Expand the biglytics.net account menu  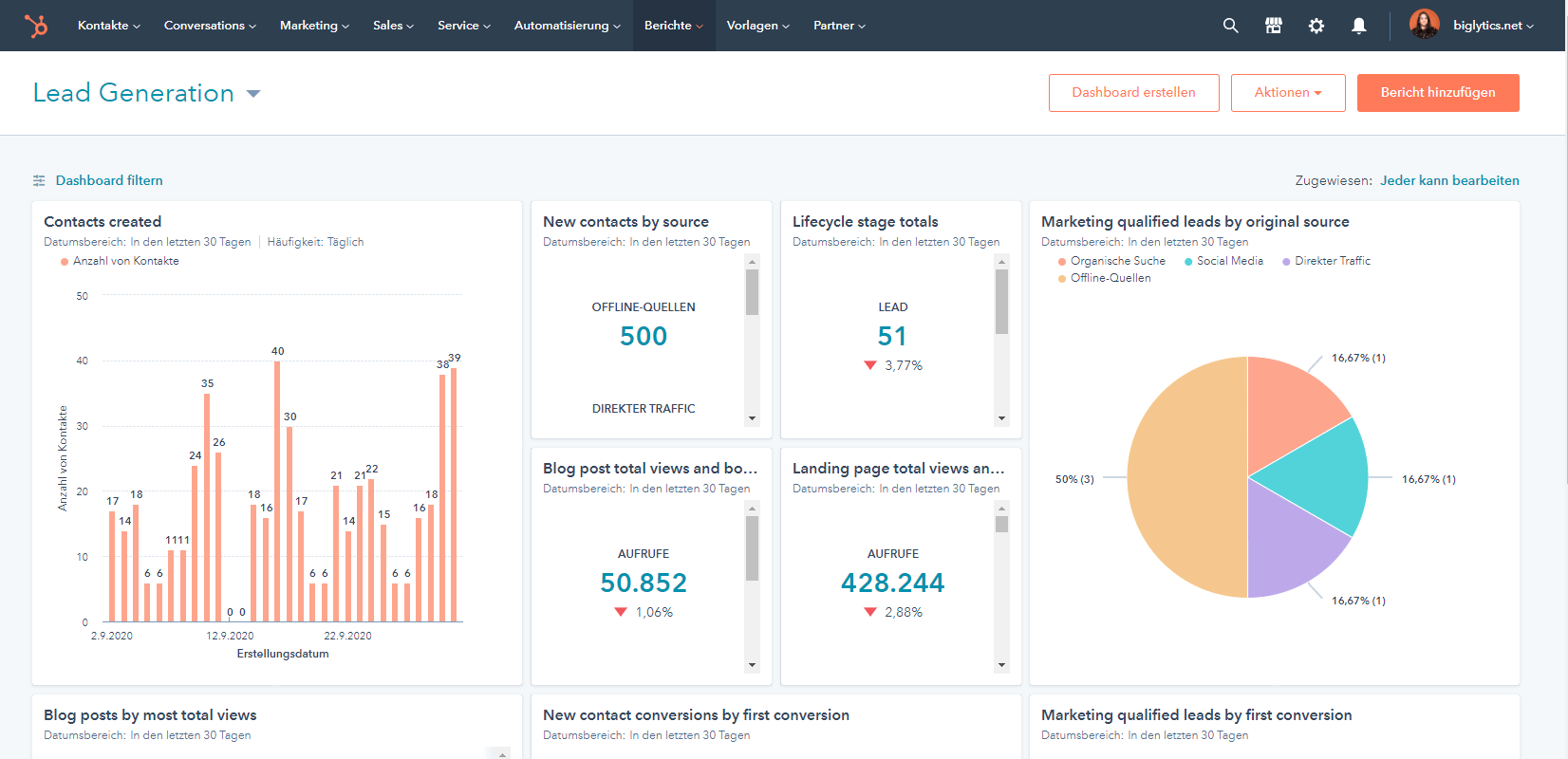point(1492,26)
